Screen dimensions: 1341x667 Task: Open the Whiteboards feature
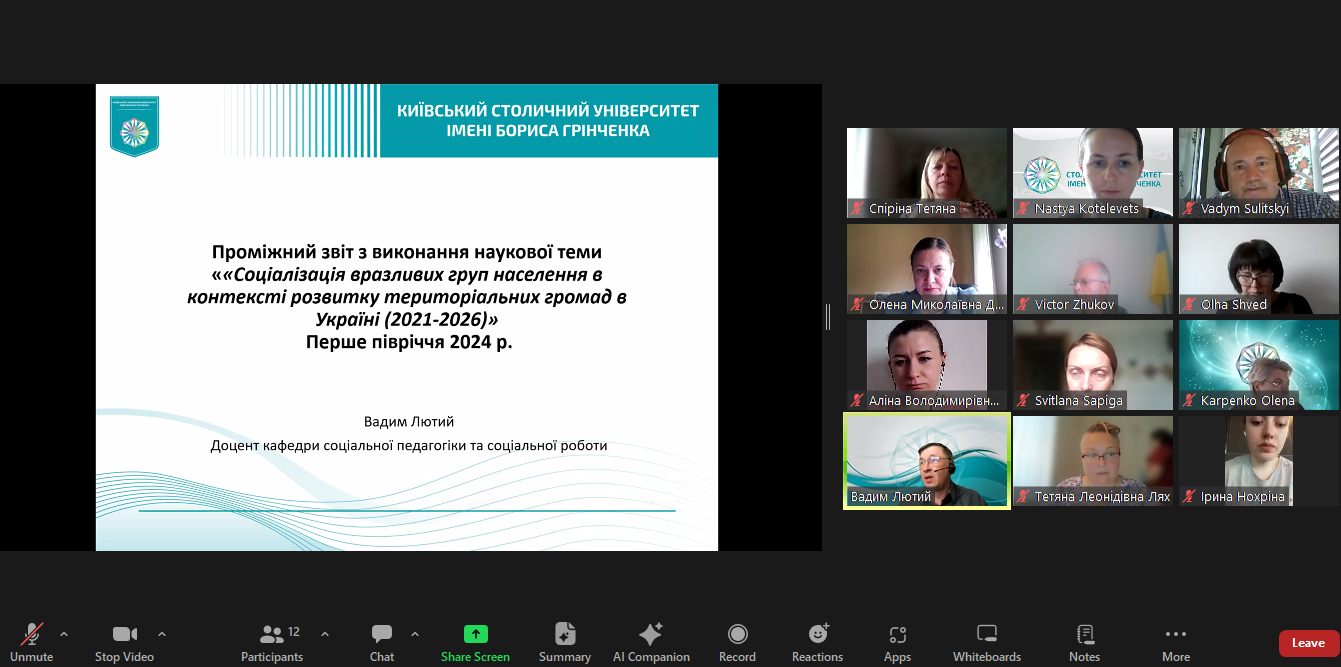point(986,641)
